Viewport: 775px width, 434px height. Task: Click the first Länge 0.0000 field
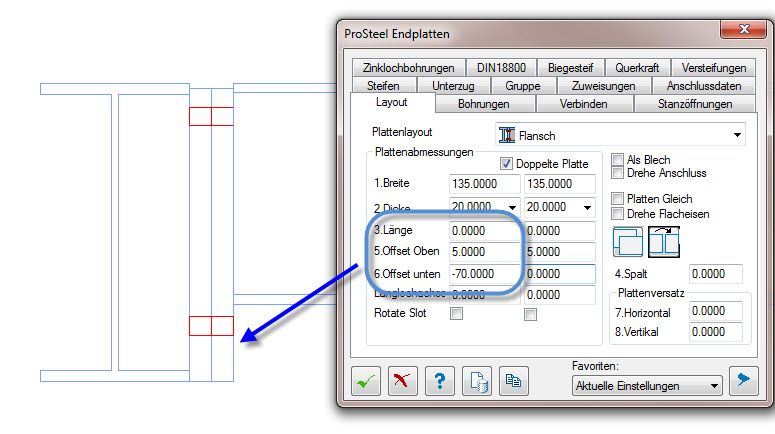tap(484, 231)
